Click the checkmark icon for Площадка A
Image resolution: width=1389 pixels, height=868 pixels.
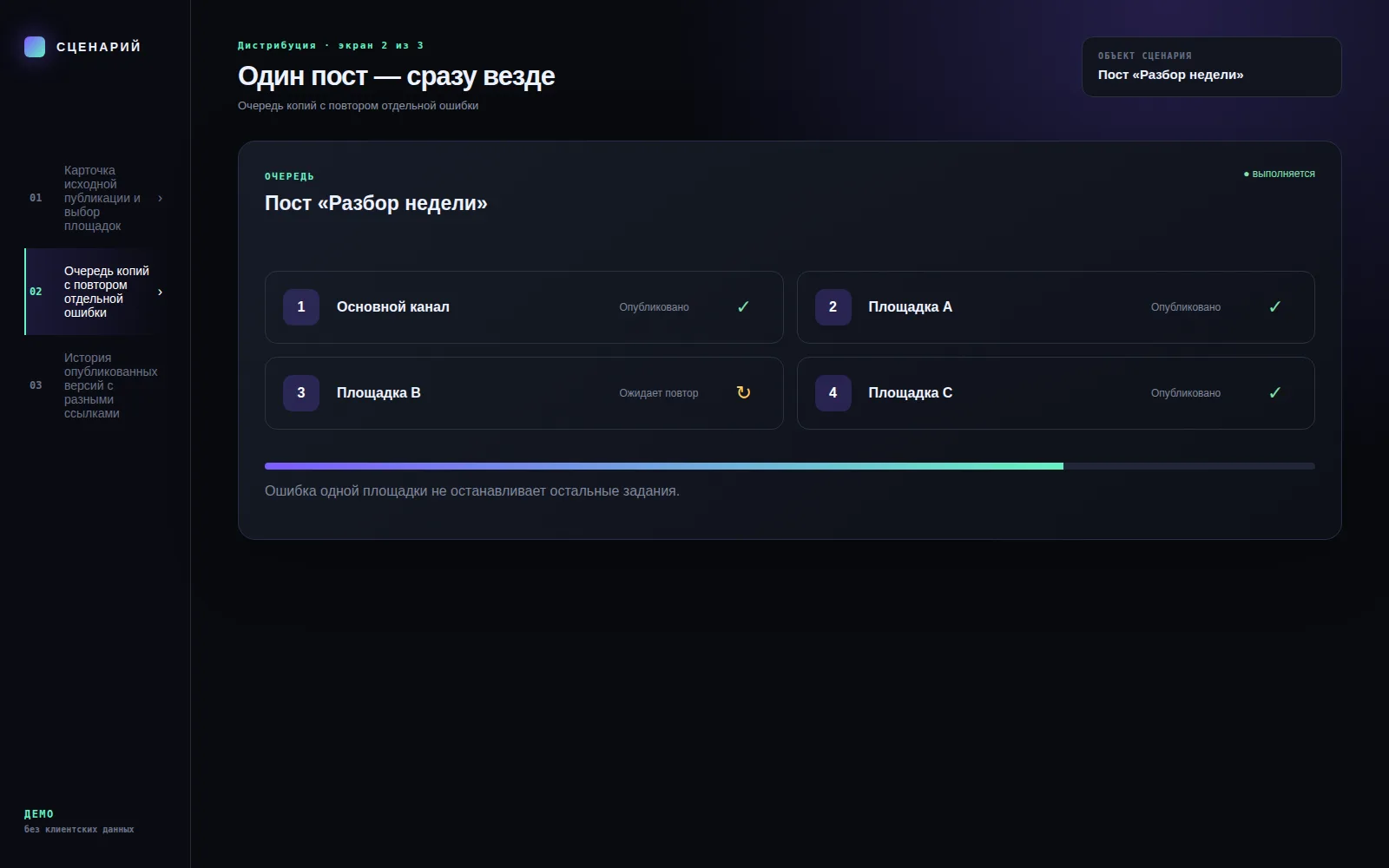pos(1274,307)
